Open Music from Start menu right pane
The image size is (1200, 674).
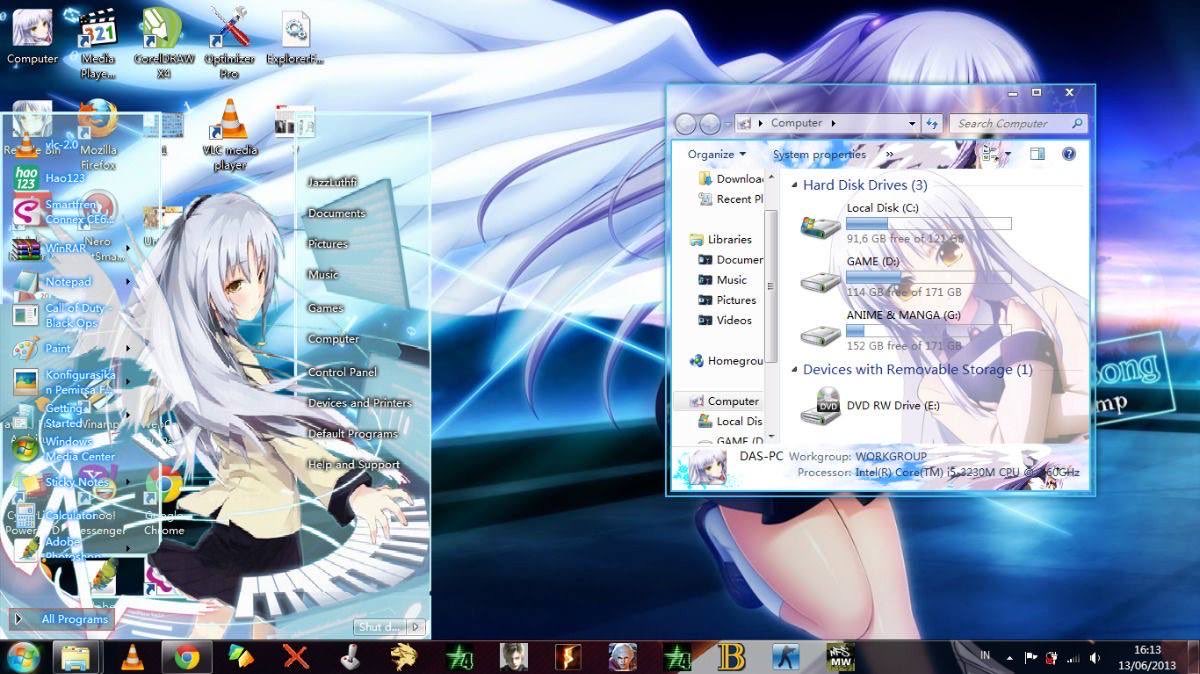point(323,274)
